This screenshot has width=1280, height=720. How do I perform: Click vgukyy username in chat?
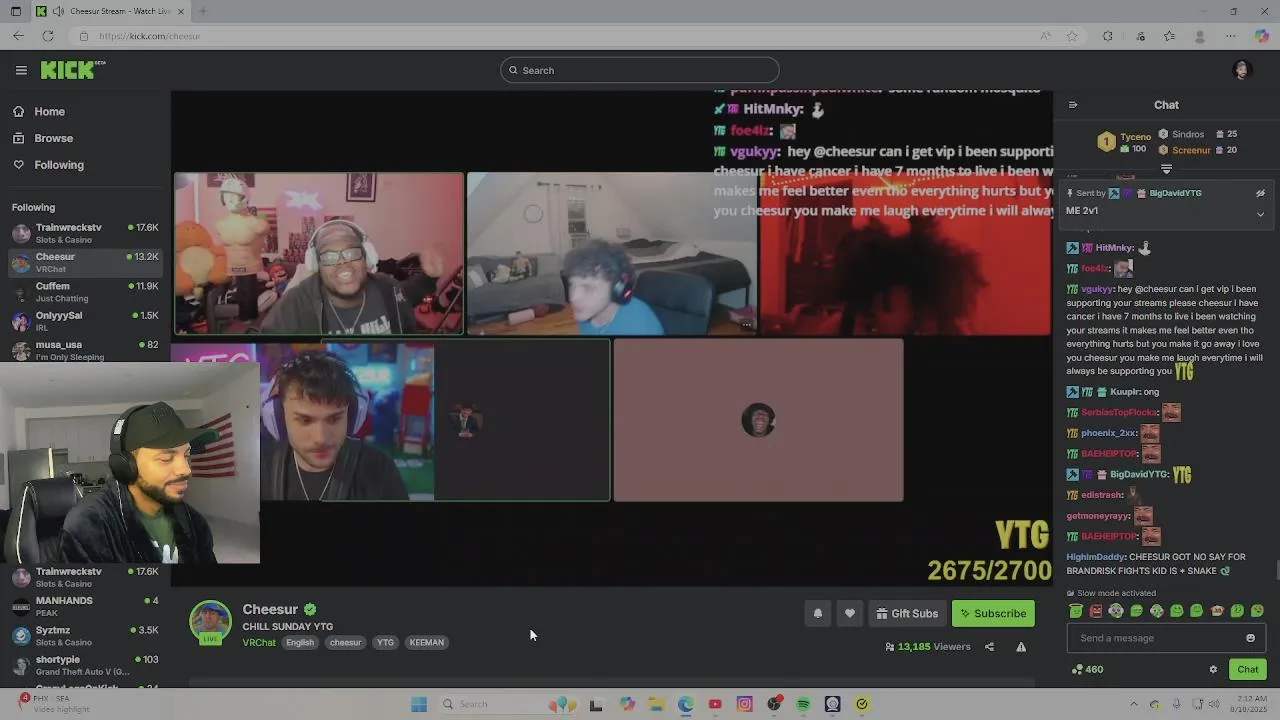point(1097,289)
